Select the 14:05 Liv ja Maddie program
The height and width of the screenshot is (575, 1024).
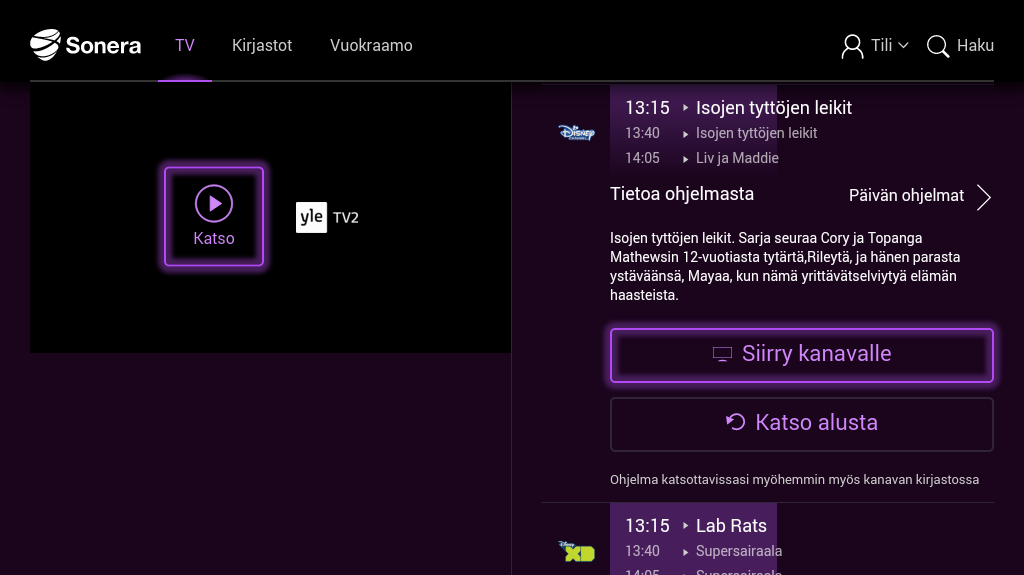click(702, 158)
